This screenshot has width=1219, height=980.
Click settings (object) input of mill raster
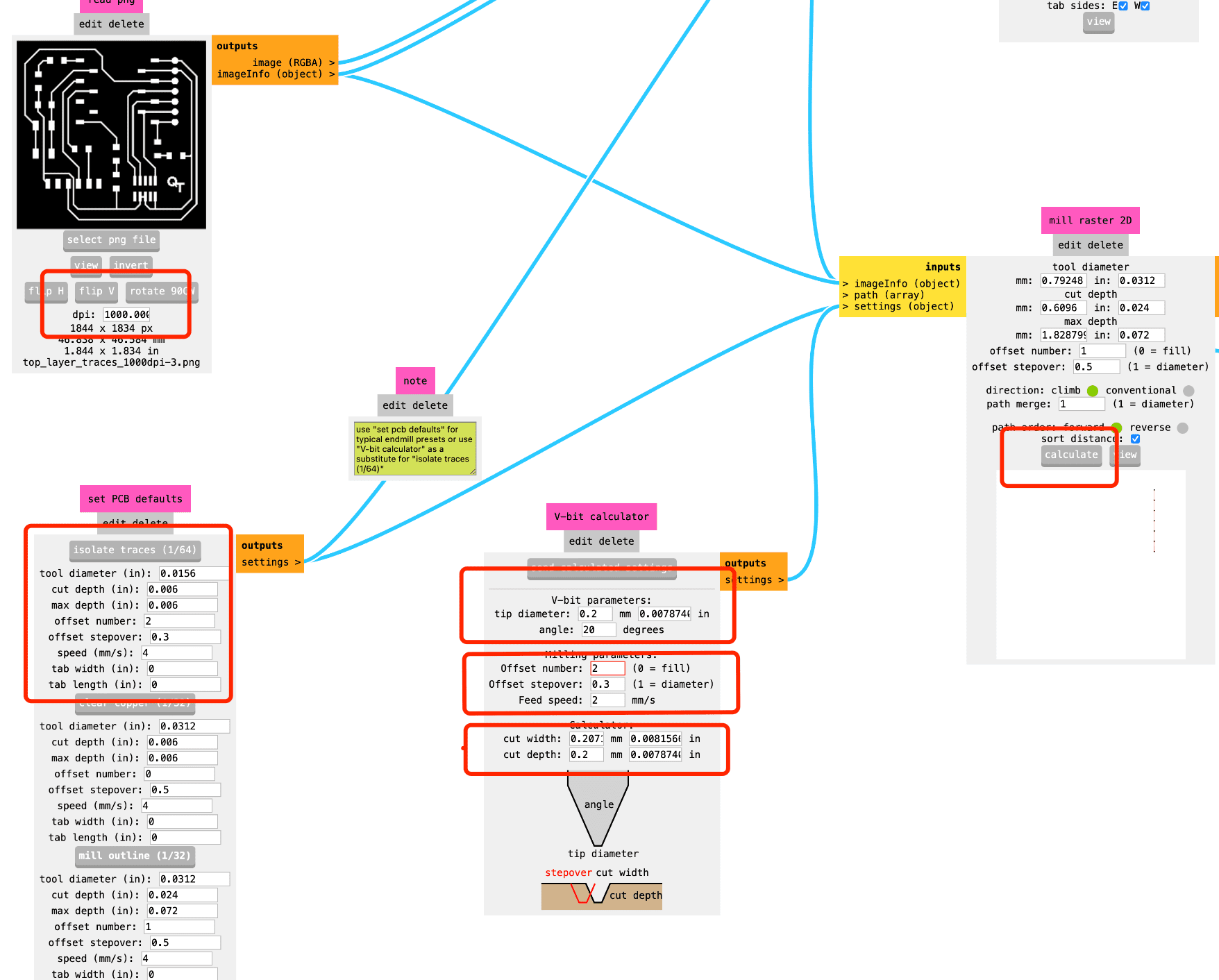click(x=898, y=307)
